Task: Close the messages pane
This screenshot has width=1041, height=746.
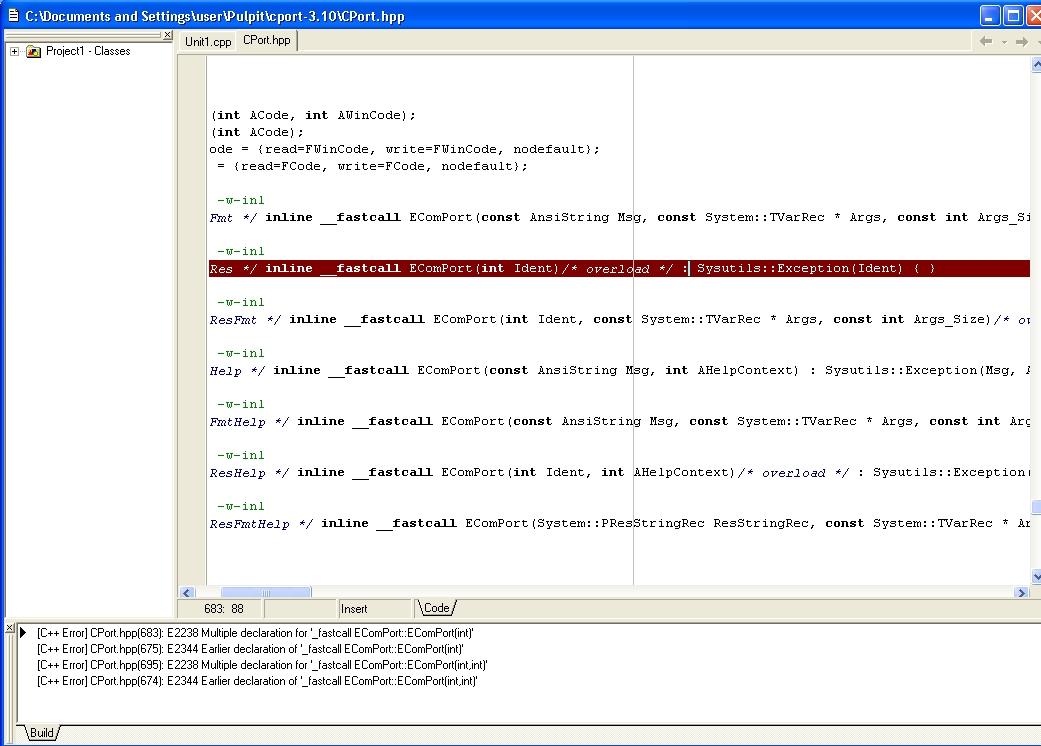Action: 9,627
